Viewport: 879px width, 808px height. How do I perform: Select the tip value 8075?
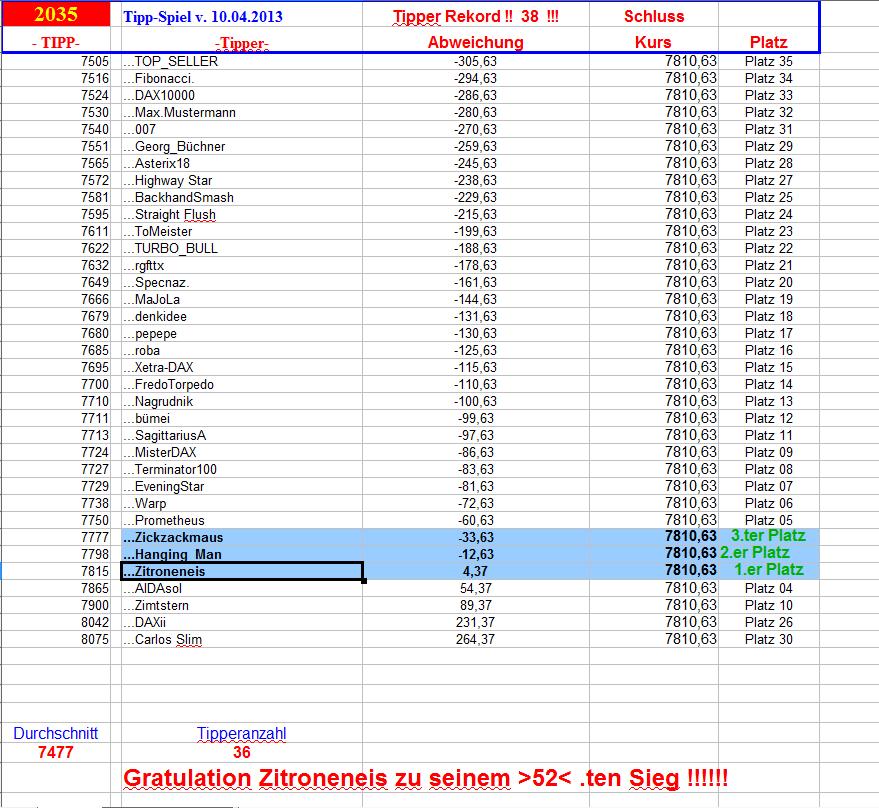pyautogui.click(x=56, y=639)
